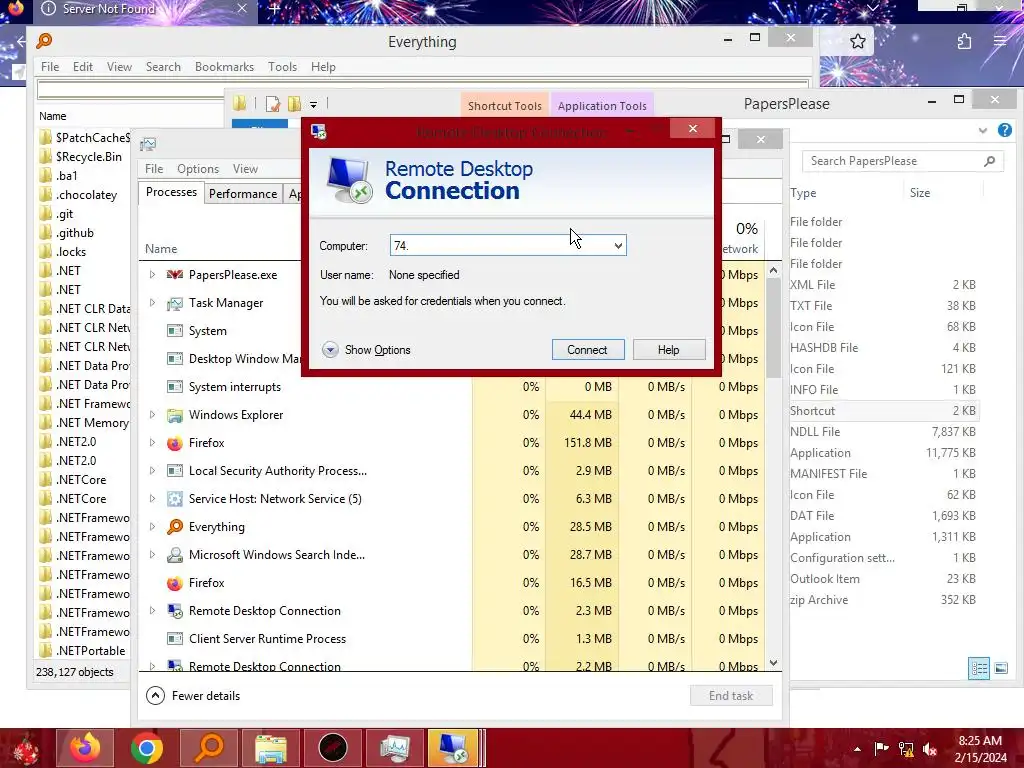Expand Microsoft Windows Search Indexer row
This screenshot has height=768, width=1024.
point(152,555)
